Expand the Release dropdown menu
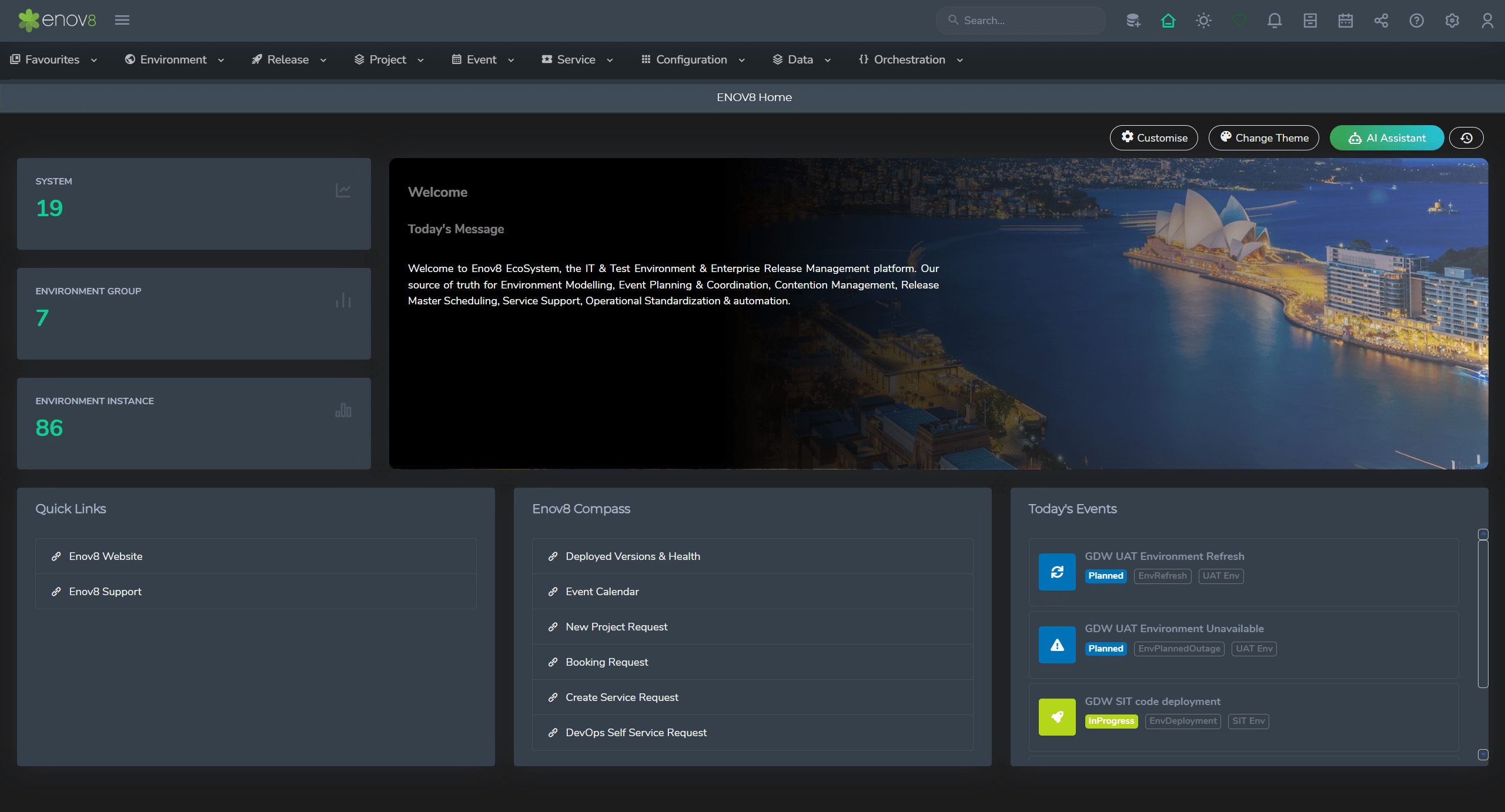1505x812 pixels. [x=288, y=60]
